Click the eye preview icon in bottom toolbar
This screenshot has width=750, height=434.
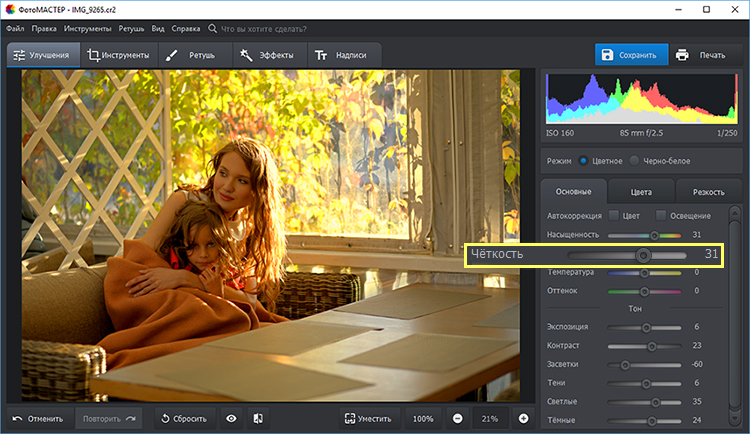[231, 418]
